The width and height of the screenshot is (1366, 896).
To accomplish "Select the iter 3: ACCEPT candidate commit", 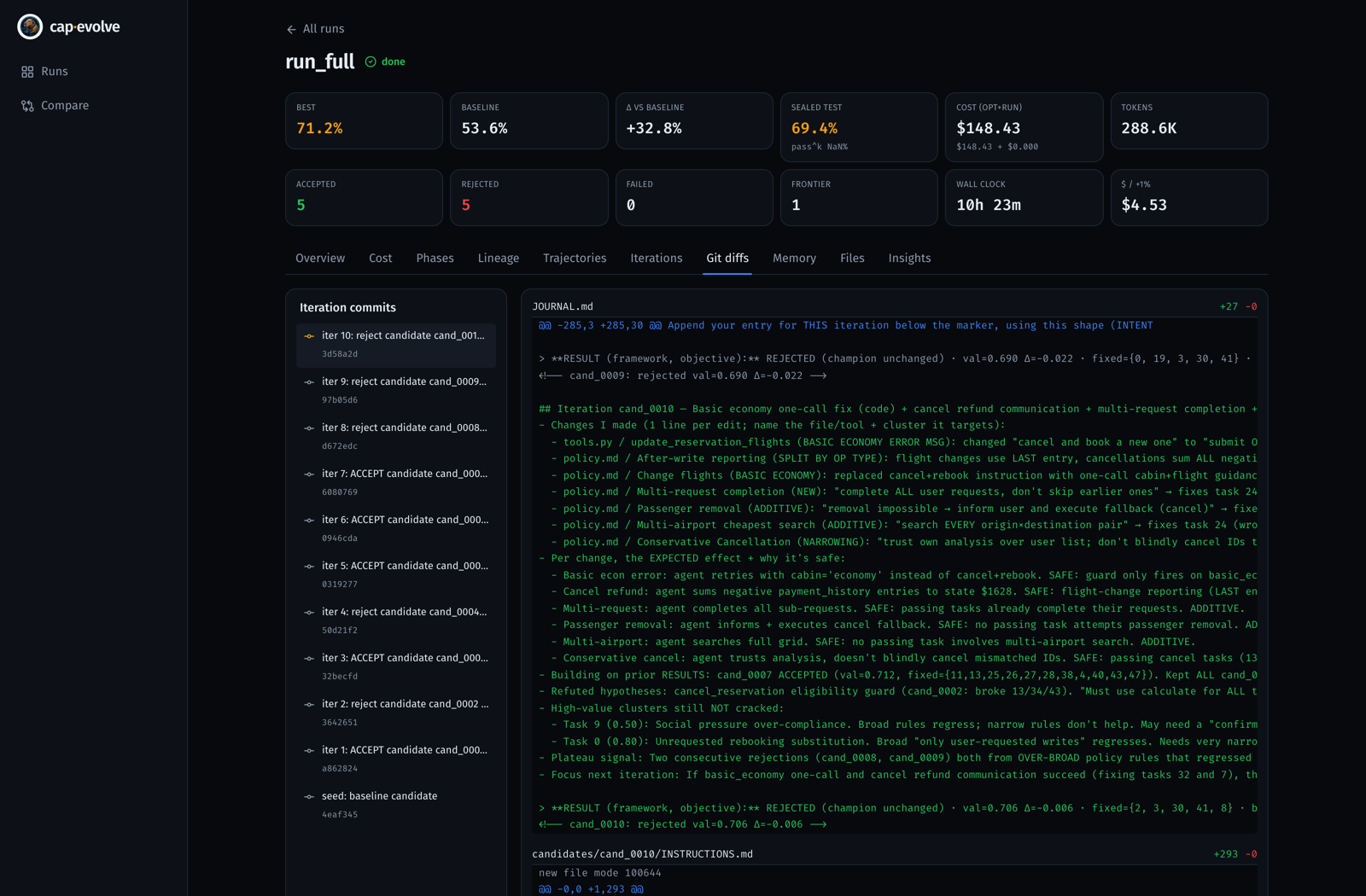I will 396,667.
